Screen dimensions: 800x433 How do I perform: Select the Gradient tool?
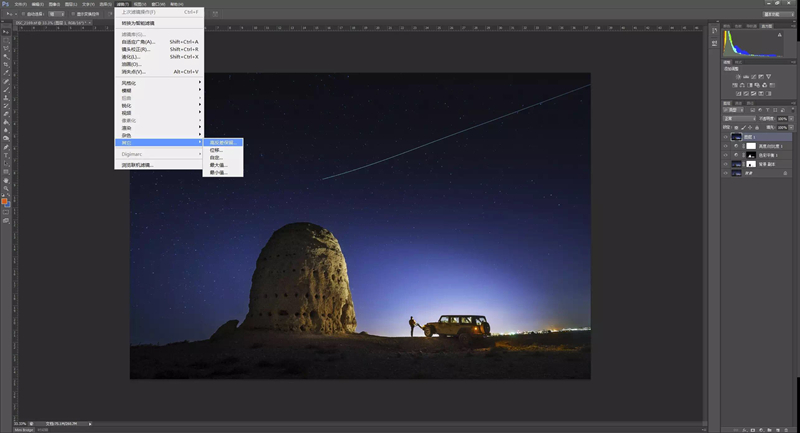point(6,122)
